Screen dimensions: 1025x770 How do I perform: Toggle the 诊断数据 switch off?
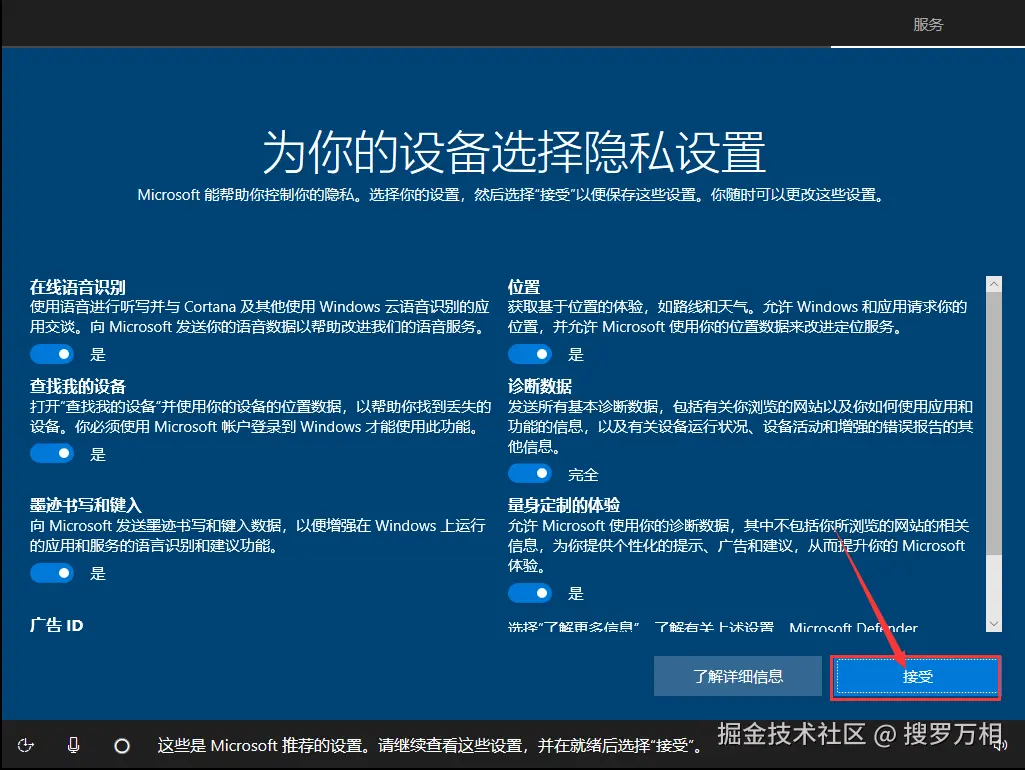pyautogui.click(x=530, y=473)
